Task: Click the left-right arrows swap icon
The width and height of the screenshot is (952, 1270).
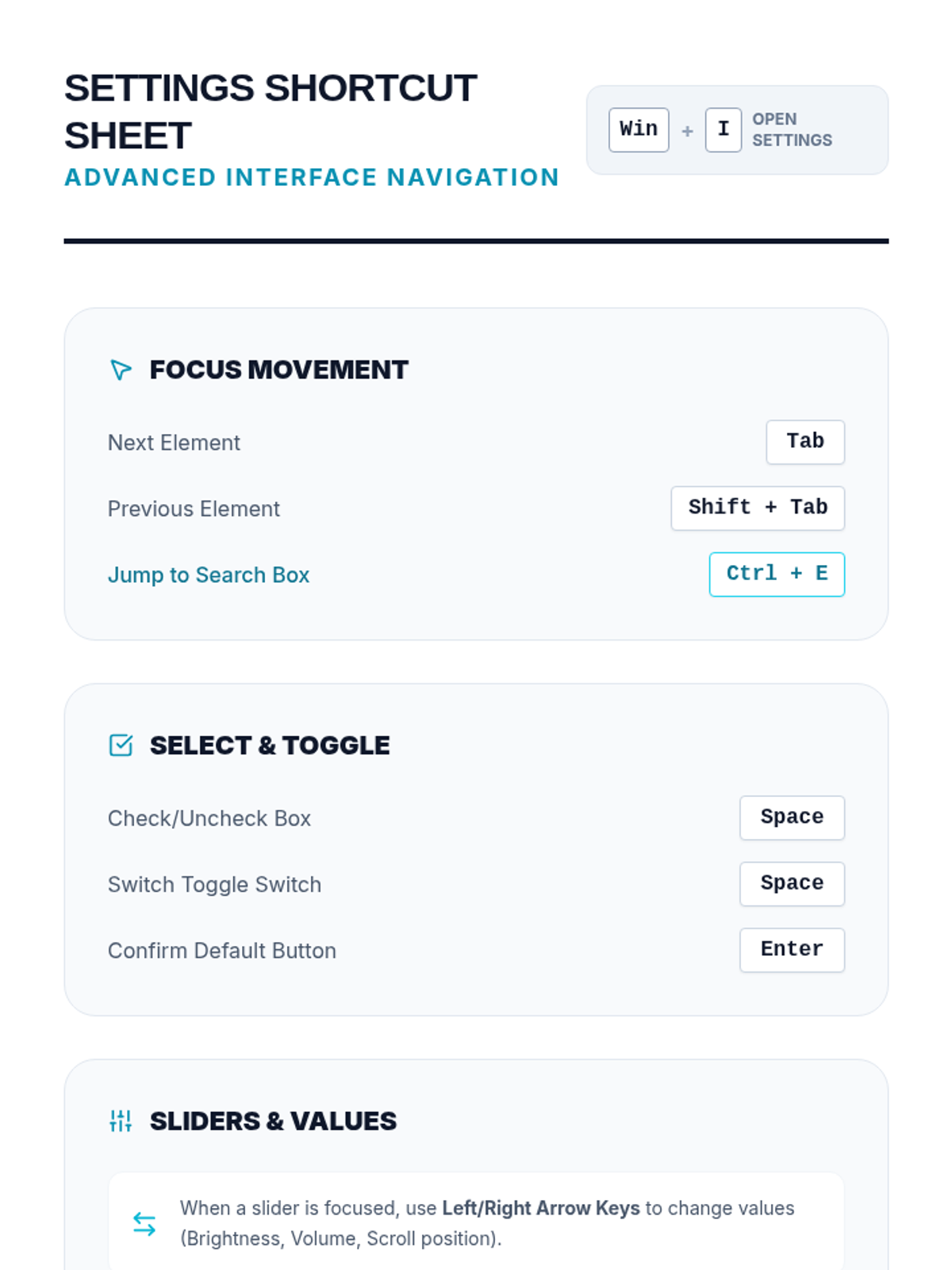Action: coord(144,1223)
